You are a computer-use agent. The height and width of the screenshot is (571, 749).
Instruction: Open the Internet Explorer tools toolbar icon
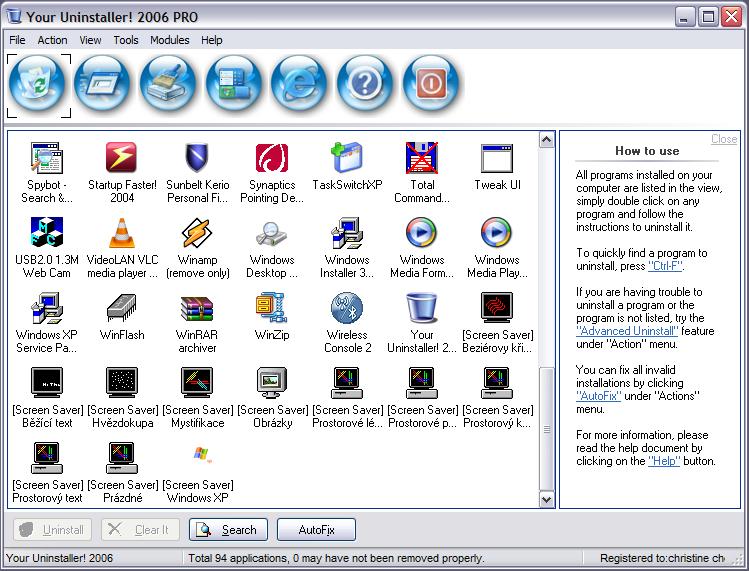click(299, 85)
